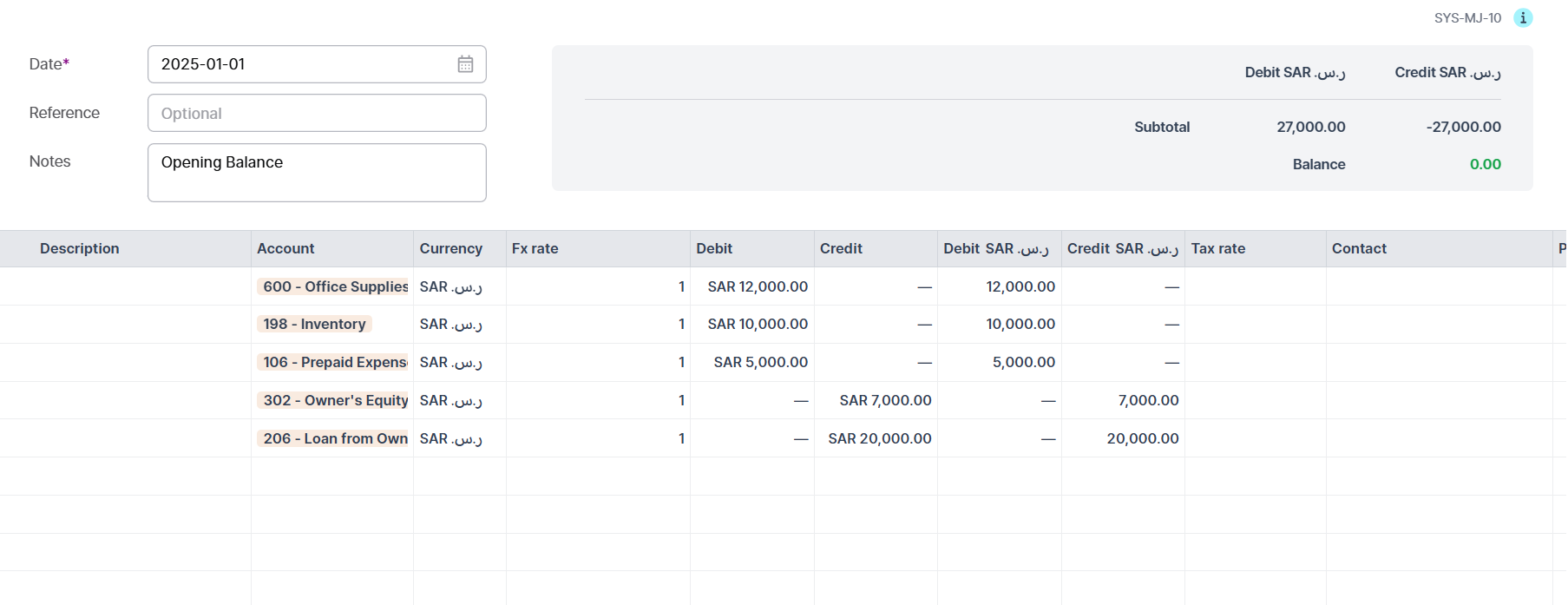Click the Description cell of Inventory row

[x=126, y=324]
